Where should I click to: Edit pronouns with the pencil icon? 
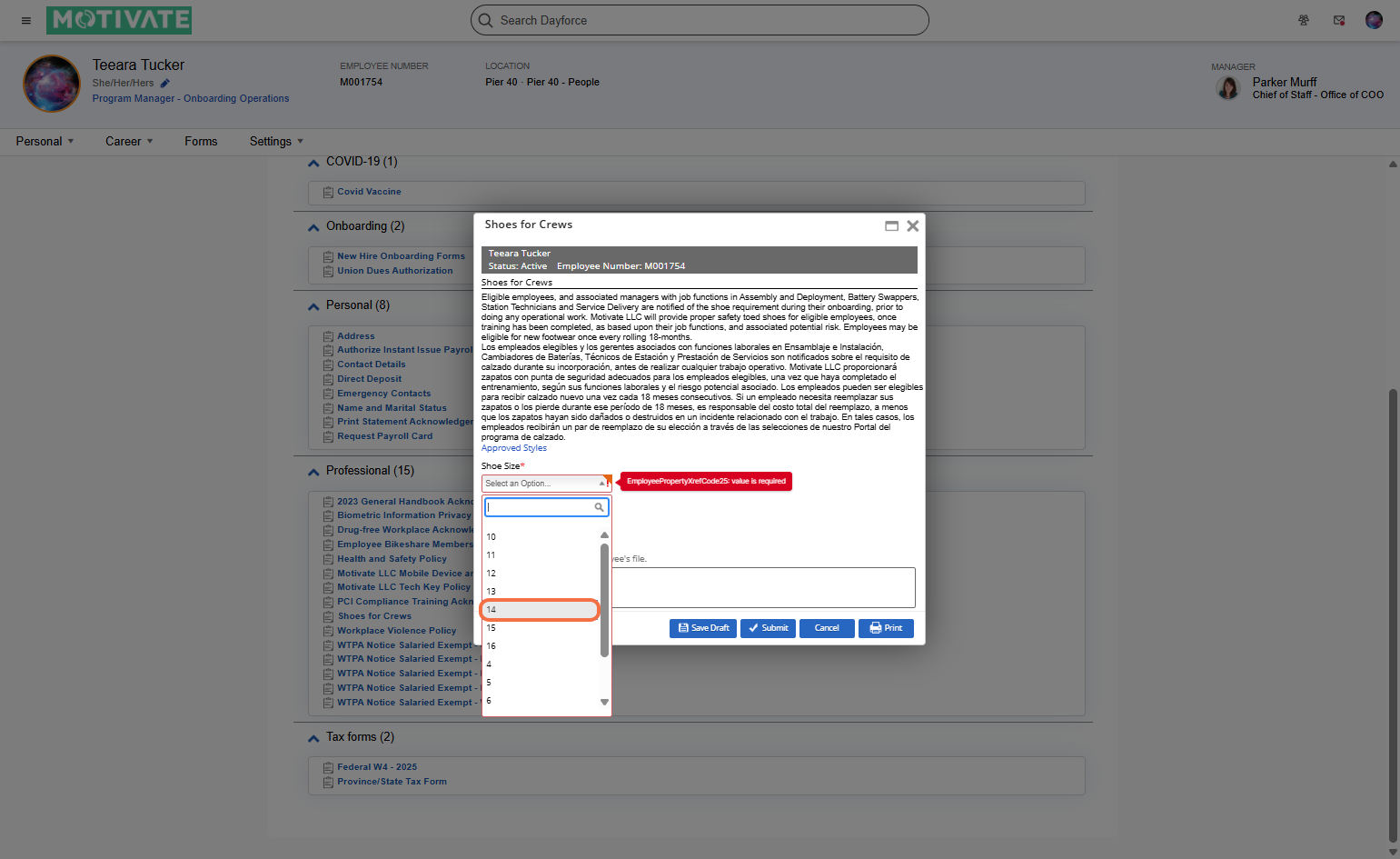pos(165,83)
